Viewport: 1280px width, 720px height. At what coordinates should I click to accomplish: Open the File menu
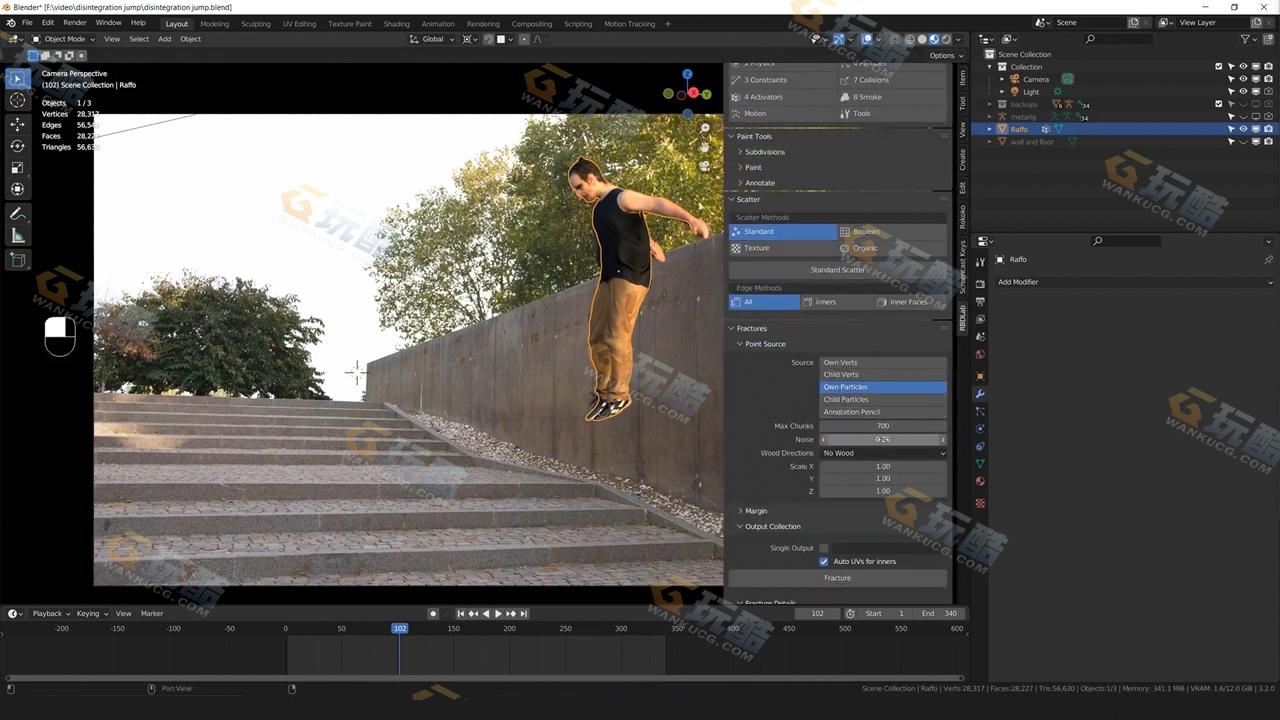pyautogui.click(x=27, y=23)
